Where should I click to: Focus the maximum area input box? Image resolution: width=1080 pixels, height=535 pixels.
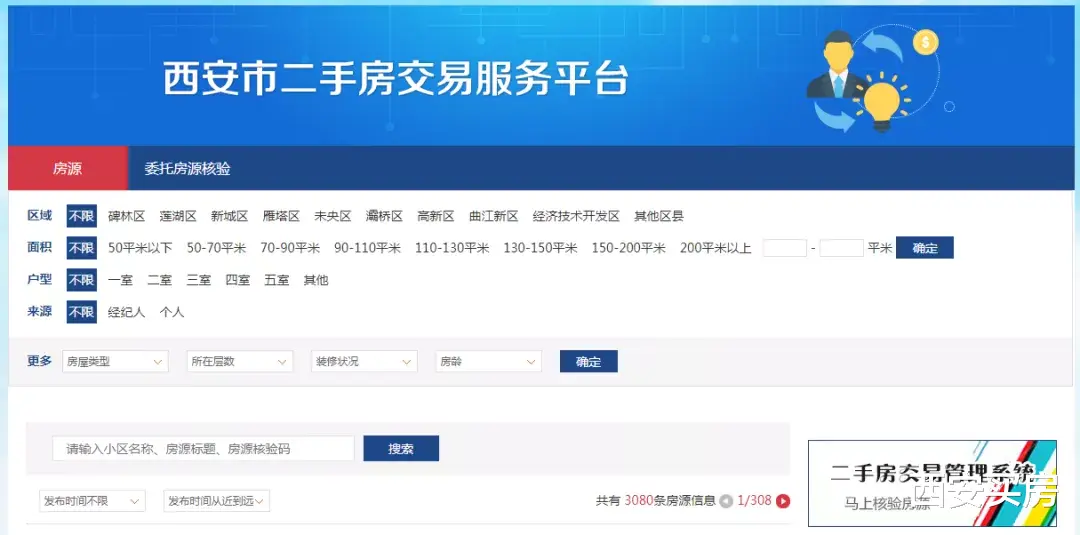coord(842,248)
